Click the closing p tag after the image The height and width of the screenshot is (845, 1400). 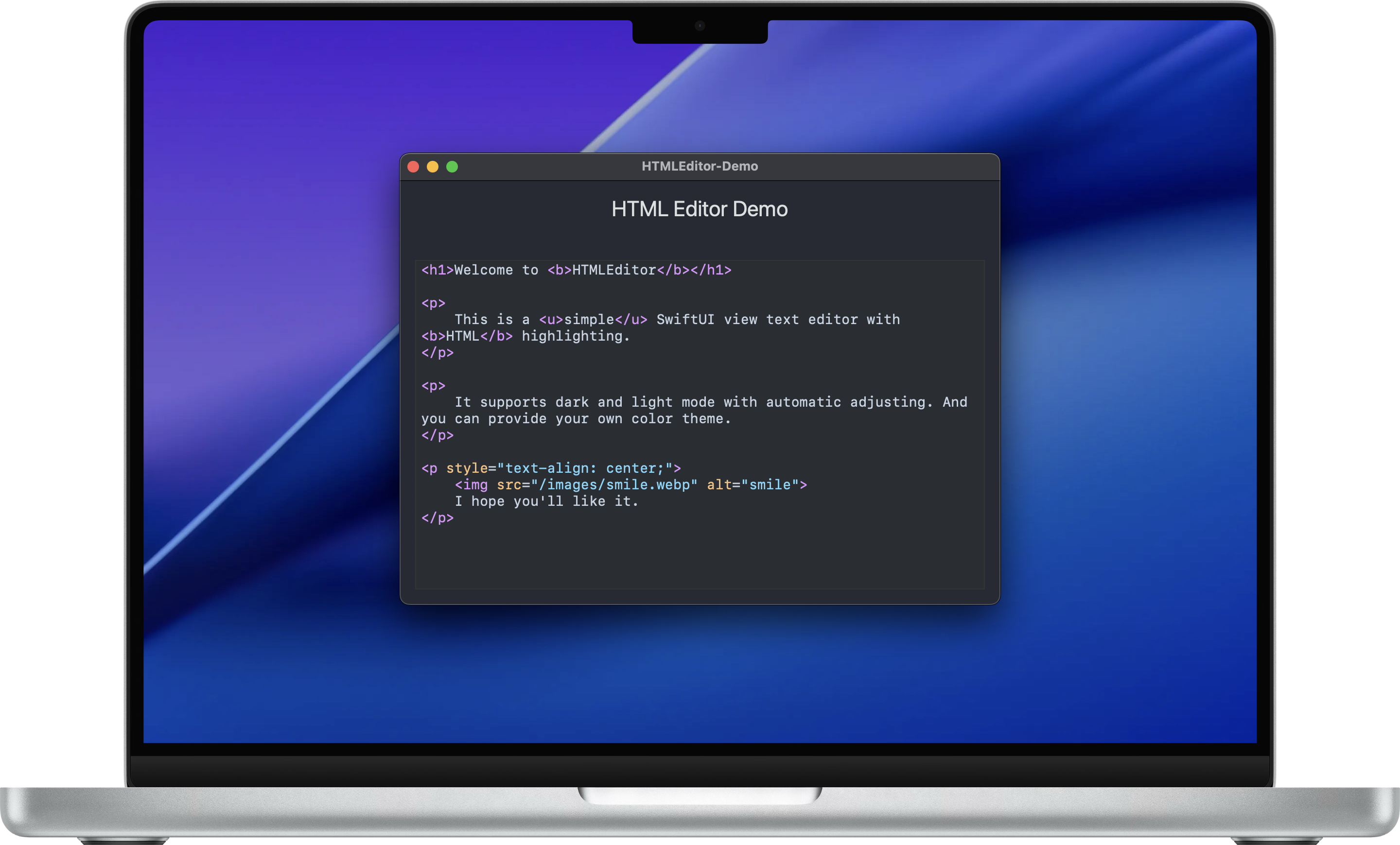click(x=437, y=517)
